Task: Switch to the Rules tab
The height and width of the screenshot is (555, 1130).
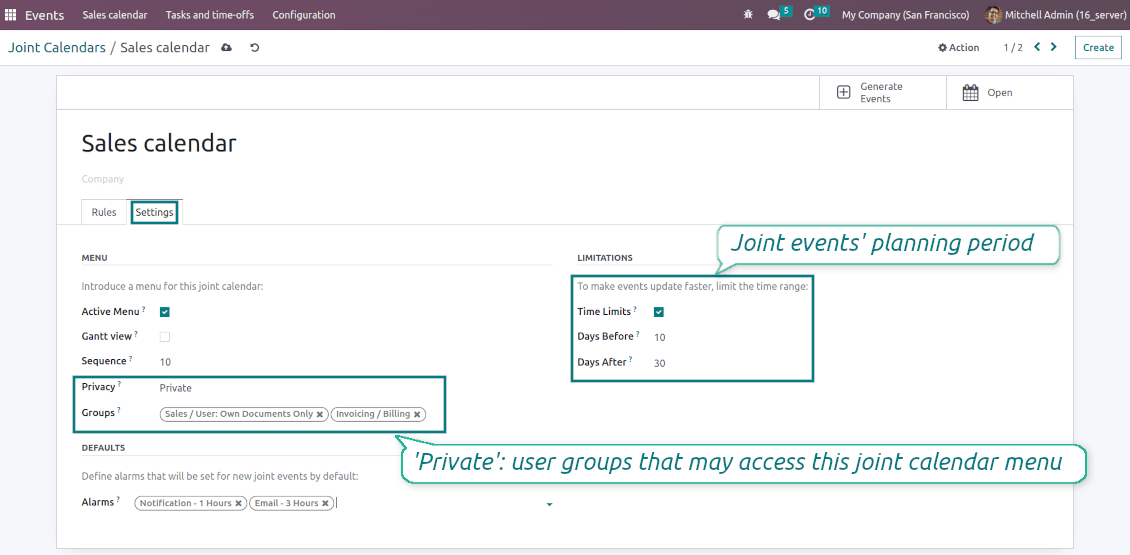Action: click(104, 213)
